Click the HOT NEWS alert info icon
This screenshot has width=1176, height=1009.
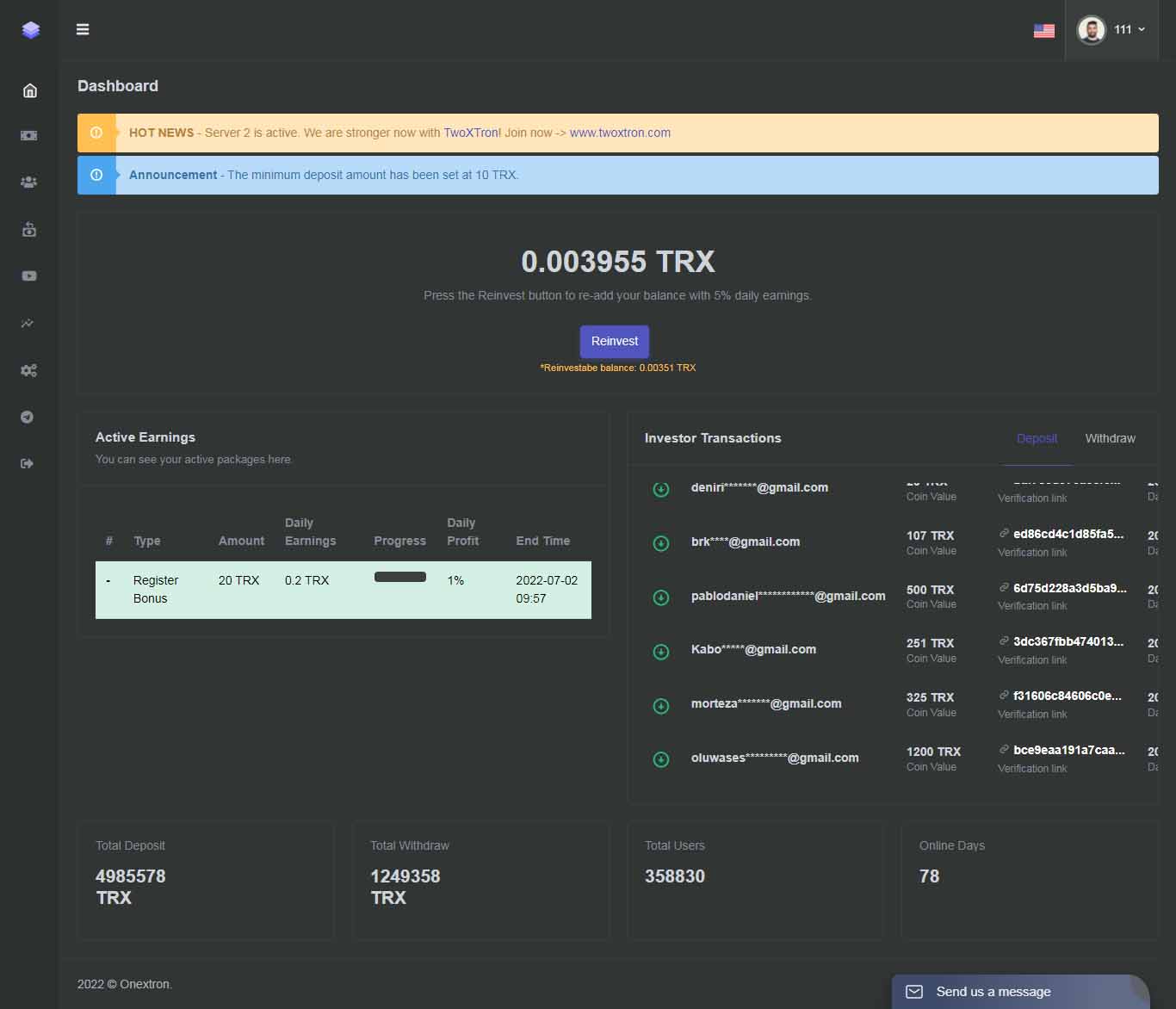point(96,133)
